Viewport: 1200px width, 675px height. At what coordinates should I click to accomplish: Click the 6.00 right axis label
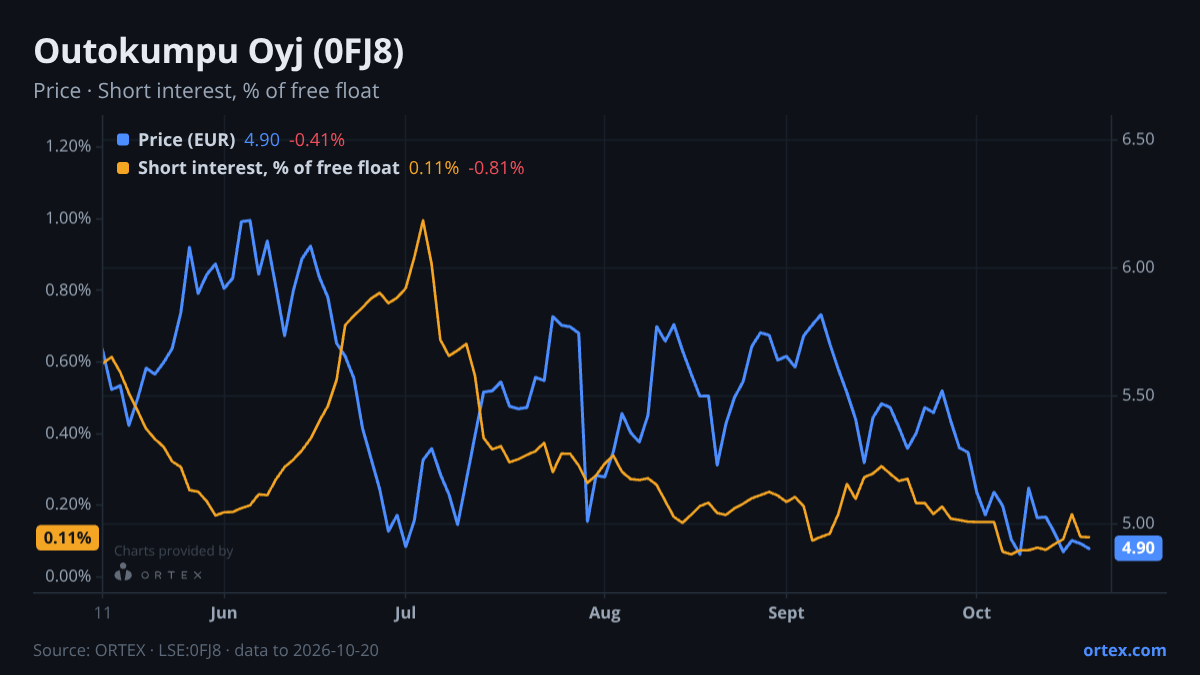[x=1138, y=267]
